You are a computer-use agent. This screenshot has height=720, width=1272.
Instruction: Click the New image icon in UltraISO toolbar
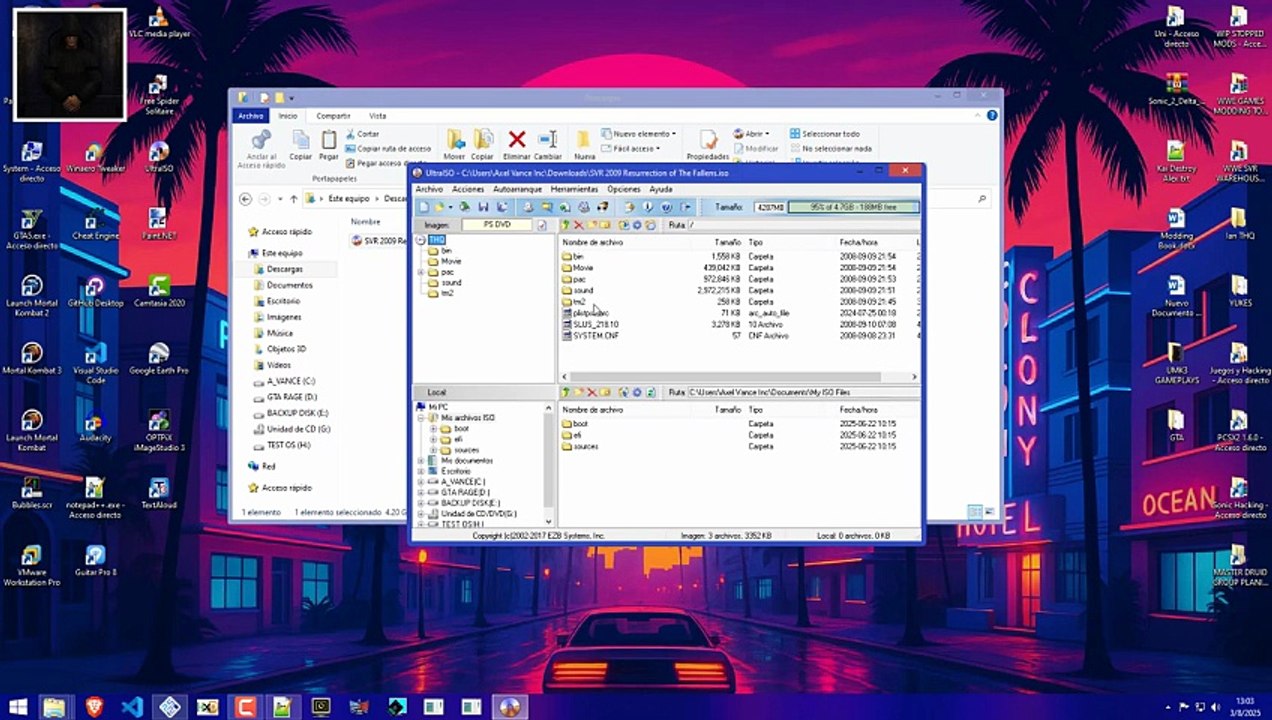[424, 207]
